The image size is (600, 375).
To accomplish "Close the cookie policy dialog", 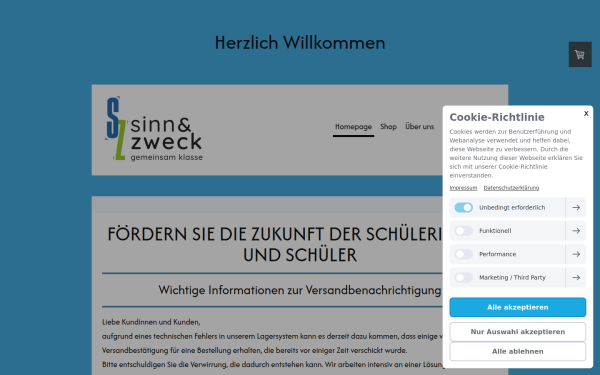I will pyautogui.click(x=586, y=113).
